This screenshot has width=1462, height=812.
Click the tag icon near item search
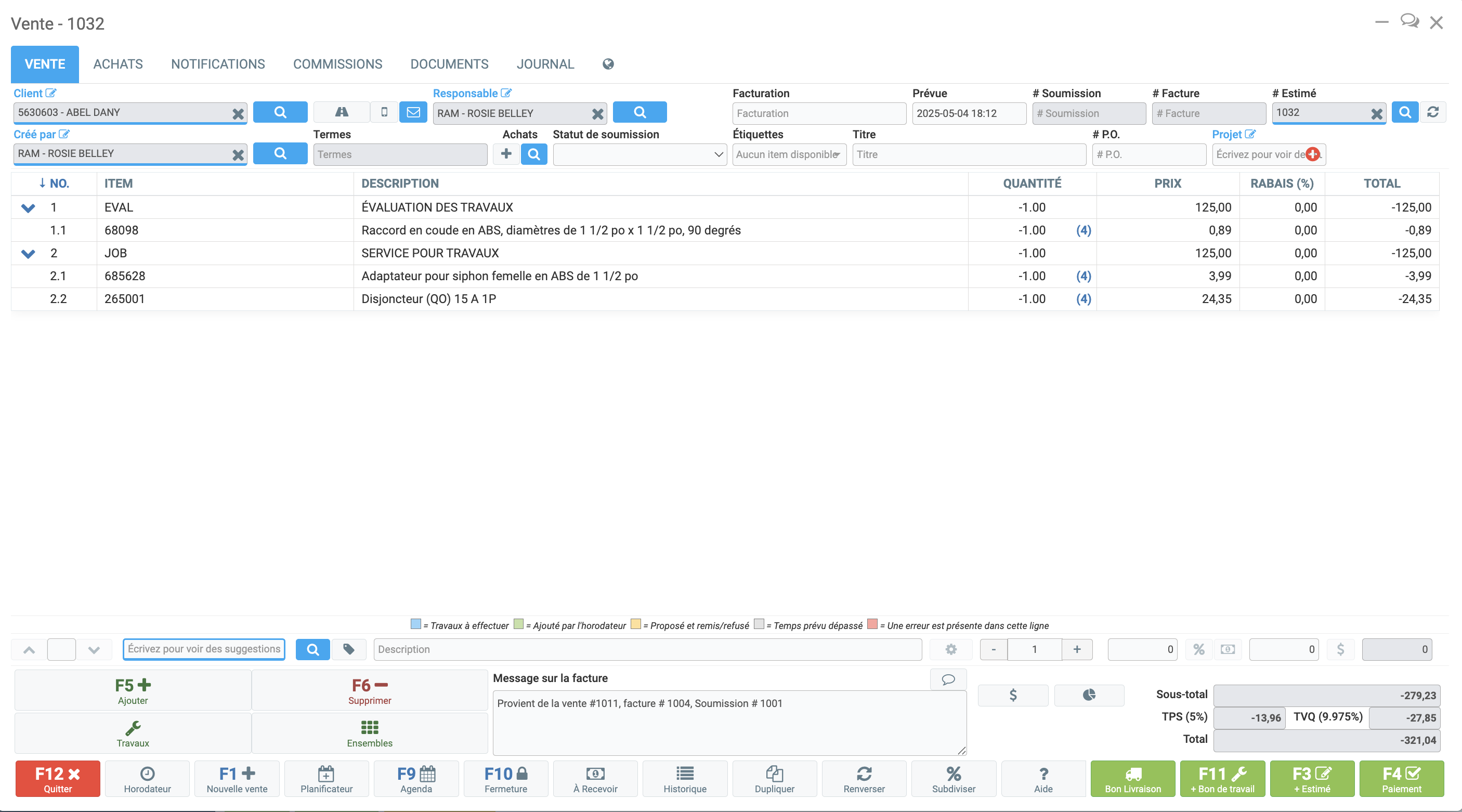coord(348,649)
